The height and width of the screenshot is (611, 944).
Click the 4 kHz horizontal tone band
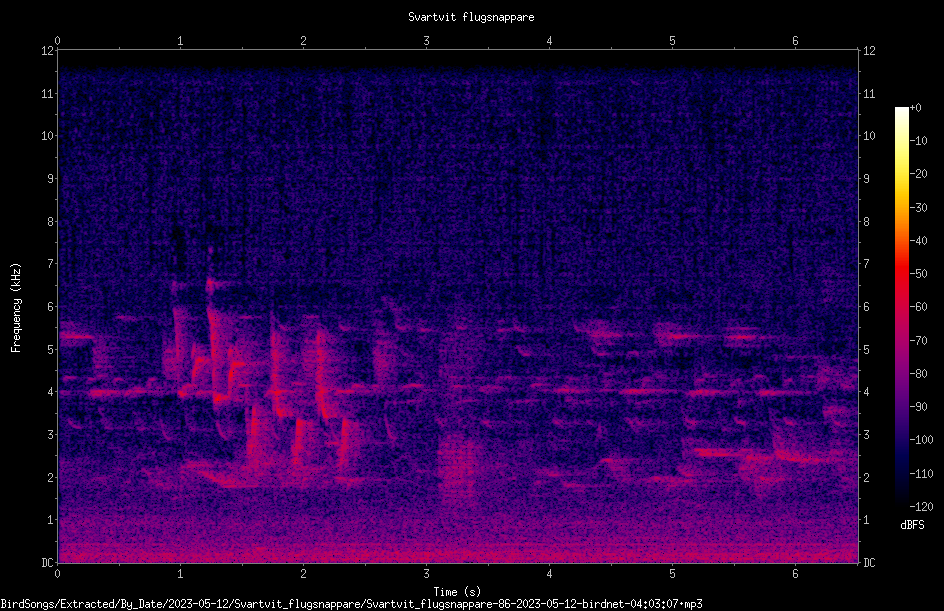click(x=458, y=391)
